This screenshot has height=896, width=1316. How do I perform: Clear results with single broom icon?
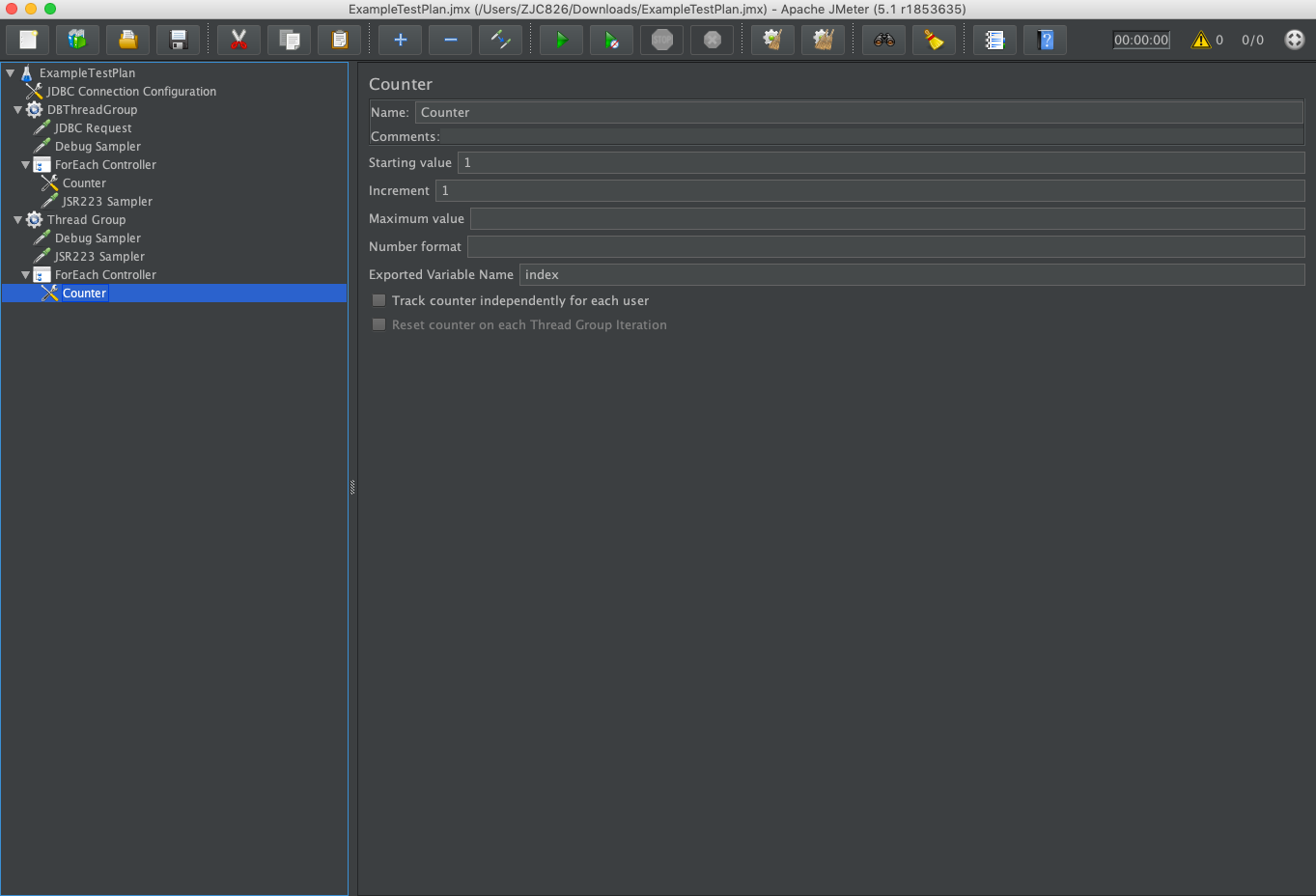click(772, 40)
